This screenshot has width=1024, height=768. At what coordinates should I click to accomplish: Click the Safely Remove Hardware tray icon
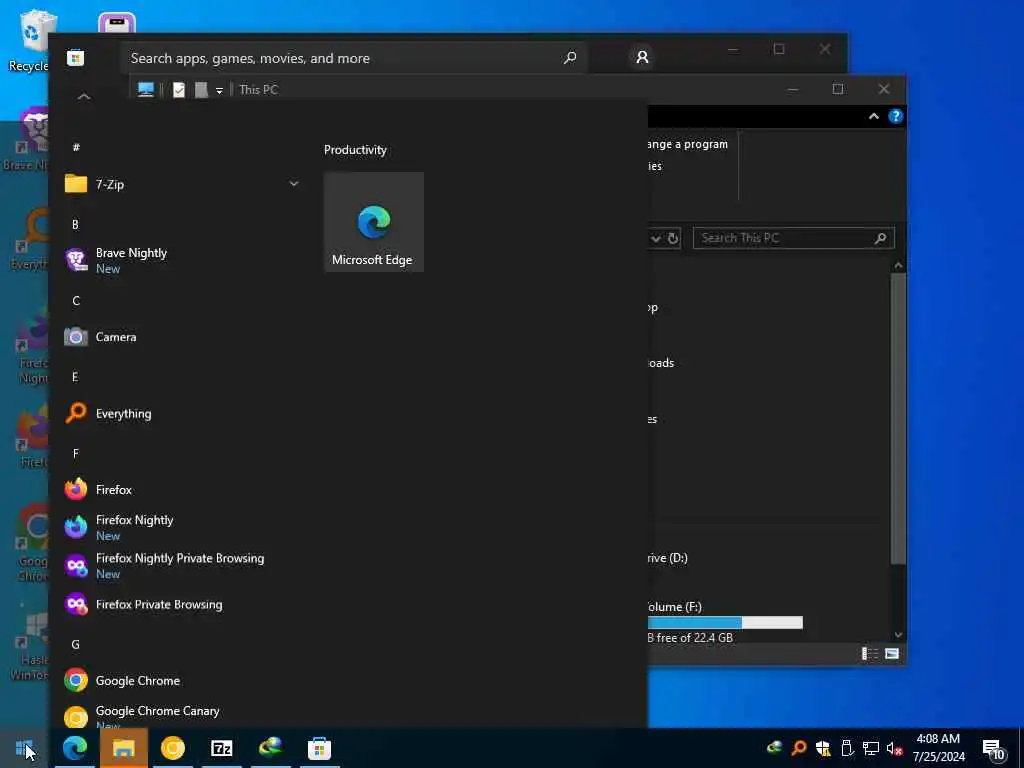(x=847, y=748)
